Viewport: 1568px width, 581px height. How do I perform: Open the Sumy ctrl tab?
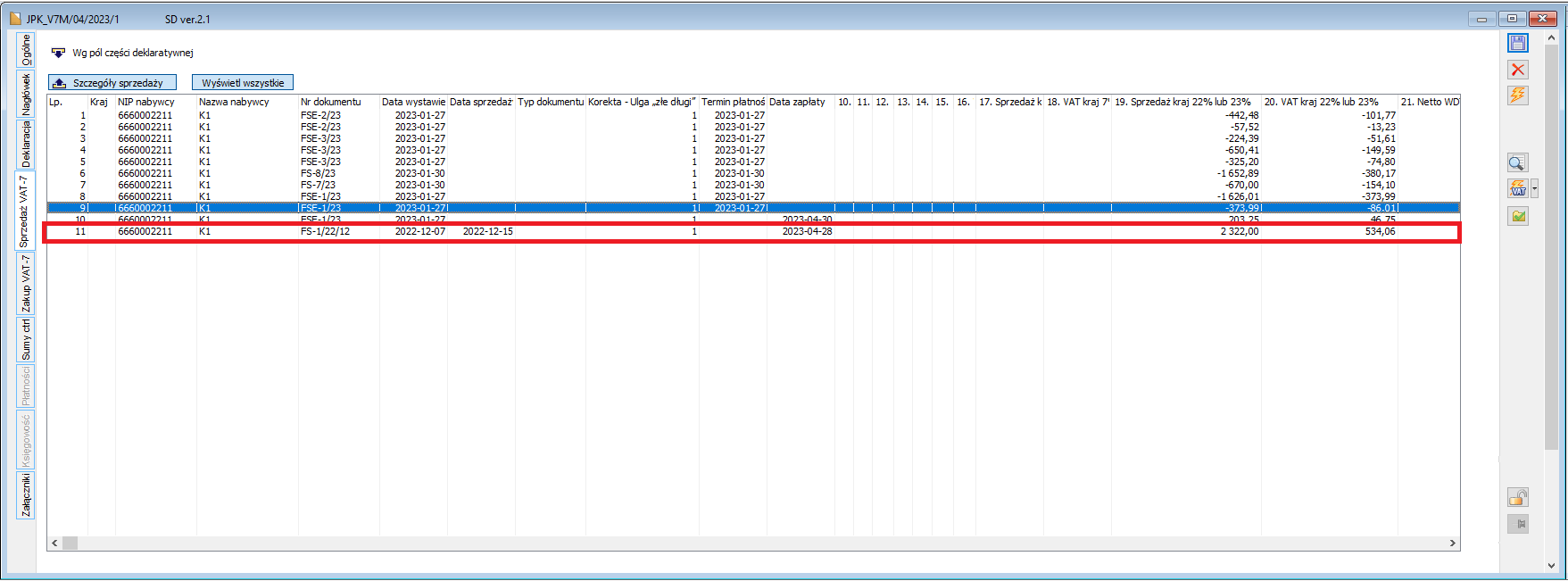coord(26,339)
